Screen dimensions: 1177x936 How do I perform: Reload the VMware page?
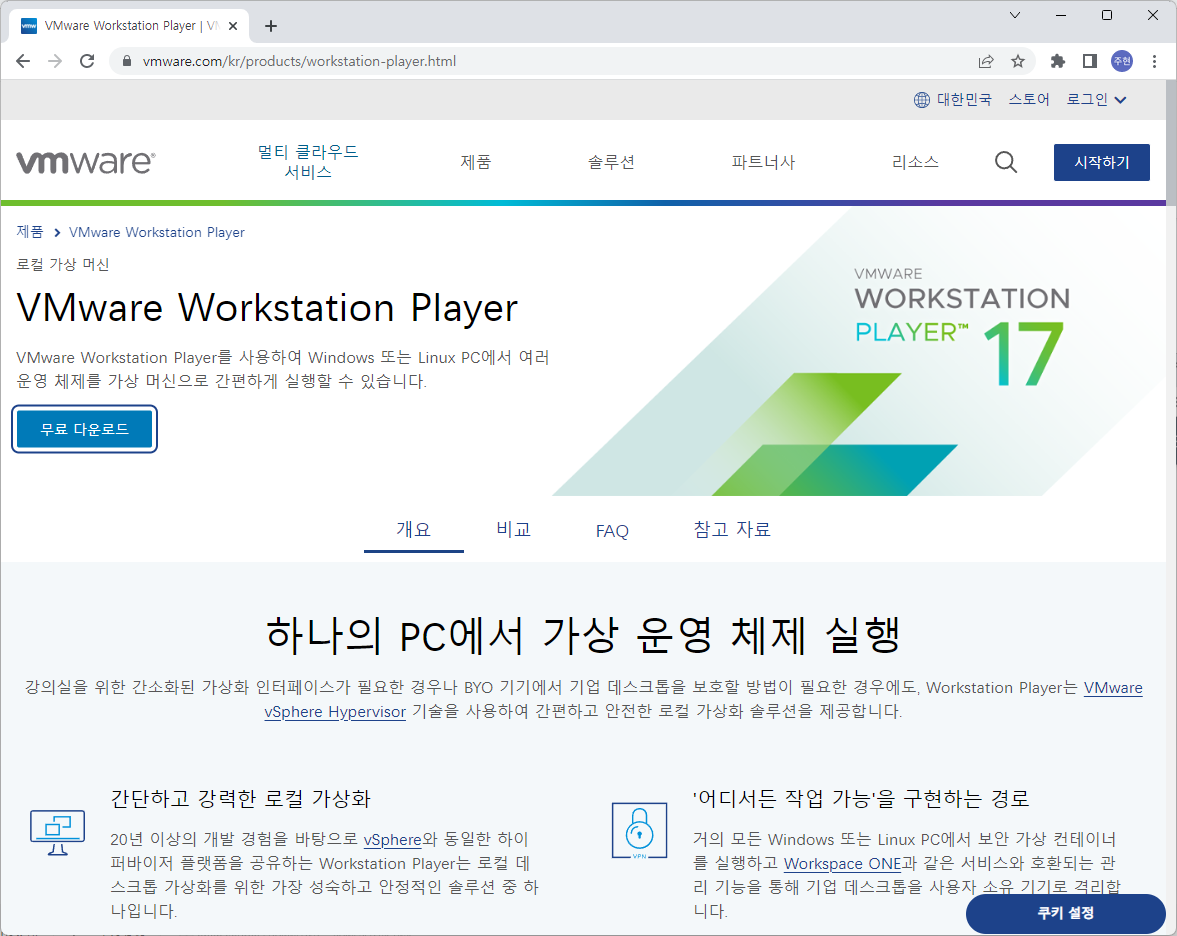coord(87,62)
